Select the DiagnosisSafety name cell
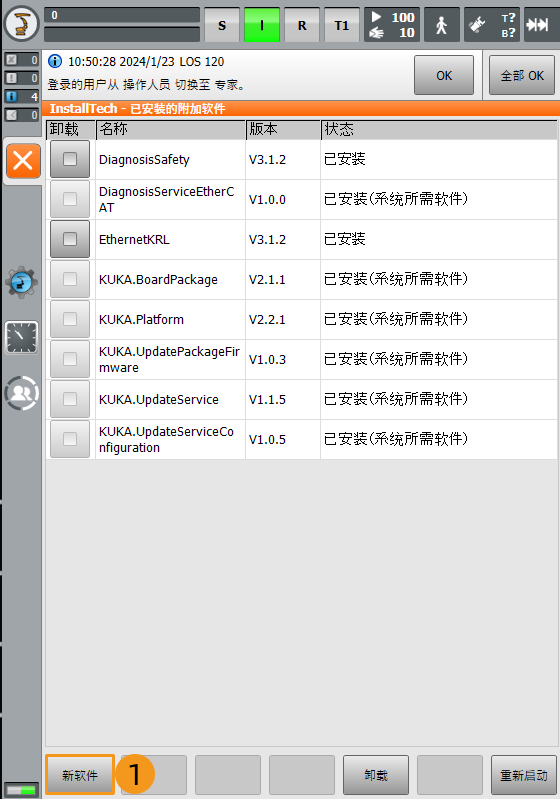This screenshot has height=799, width=560. point(170,159)
